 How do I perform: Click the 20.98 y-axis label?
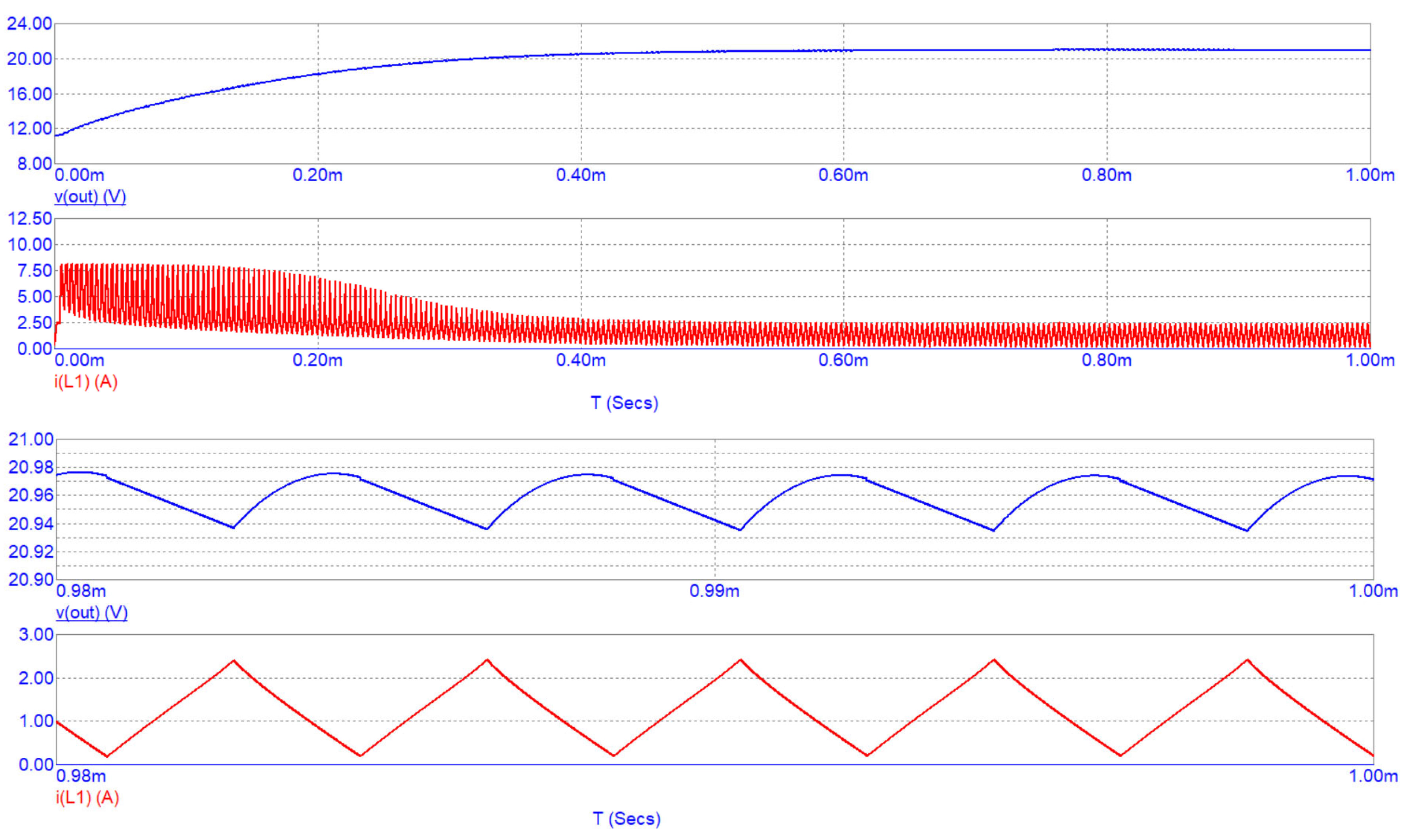[30, 468]
